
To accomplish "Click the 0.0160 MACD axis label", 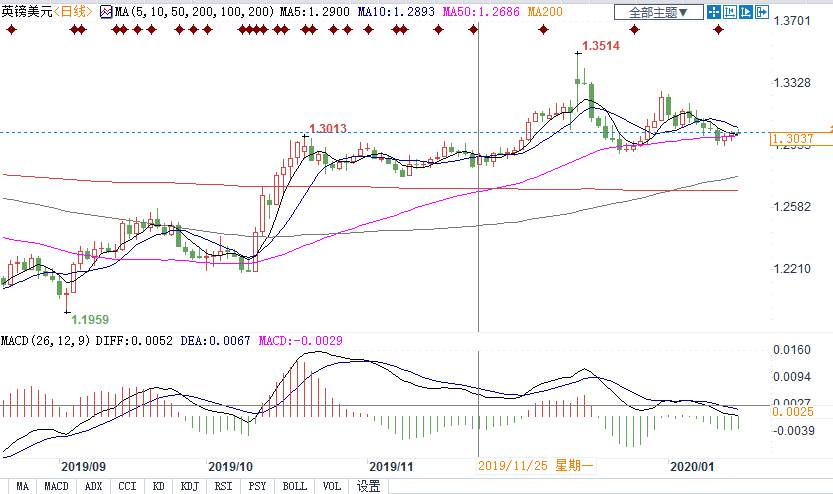I will [792, 350].
